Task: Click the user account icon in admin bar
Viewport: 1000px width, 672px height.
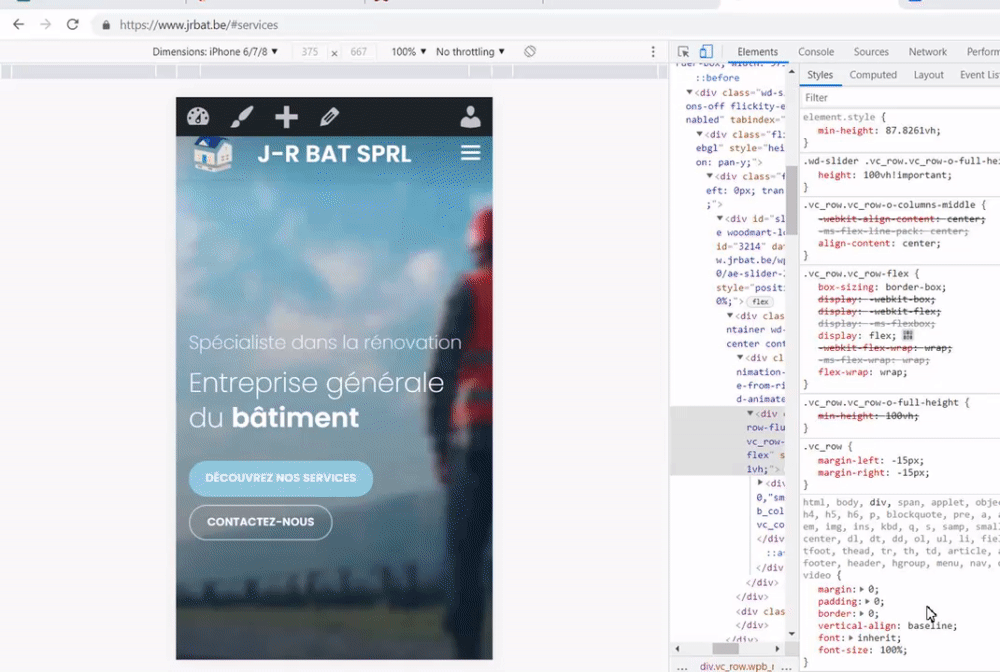Action: tap(470, 117)
